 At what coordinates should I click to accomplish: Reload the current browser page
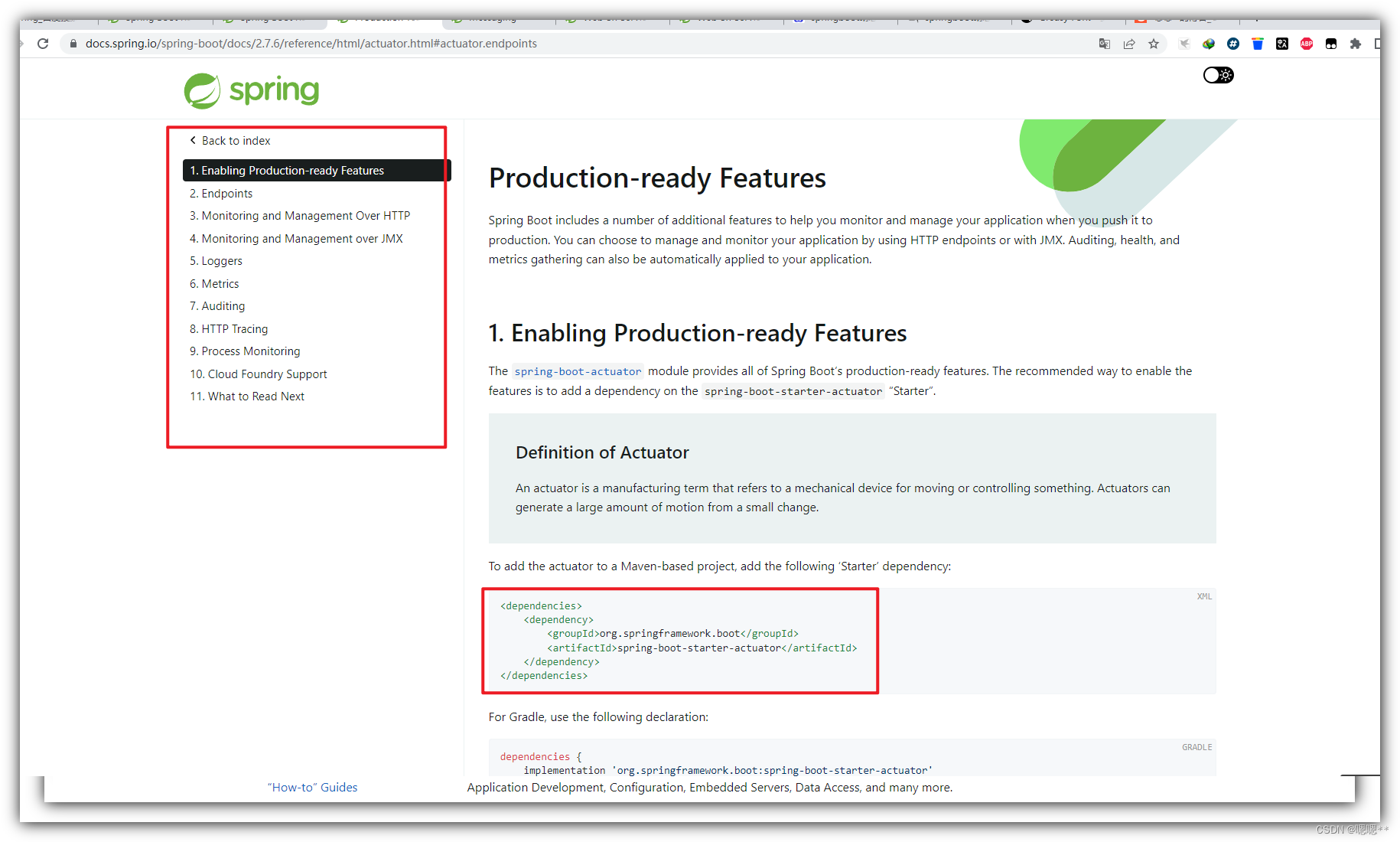43,44
